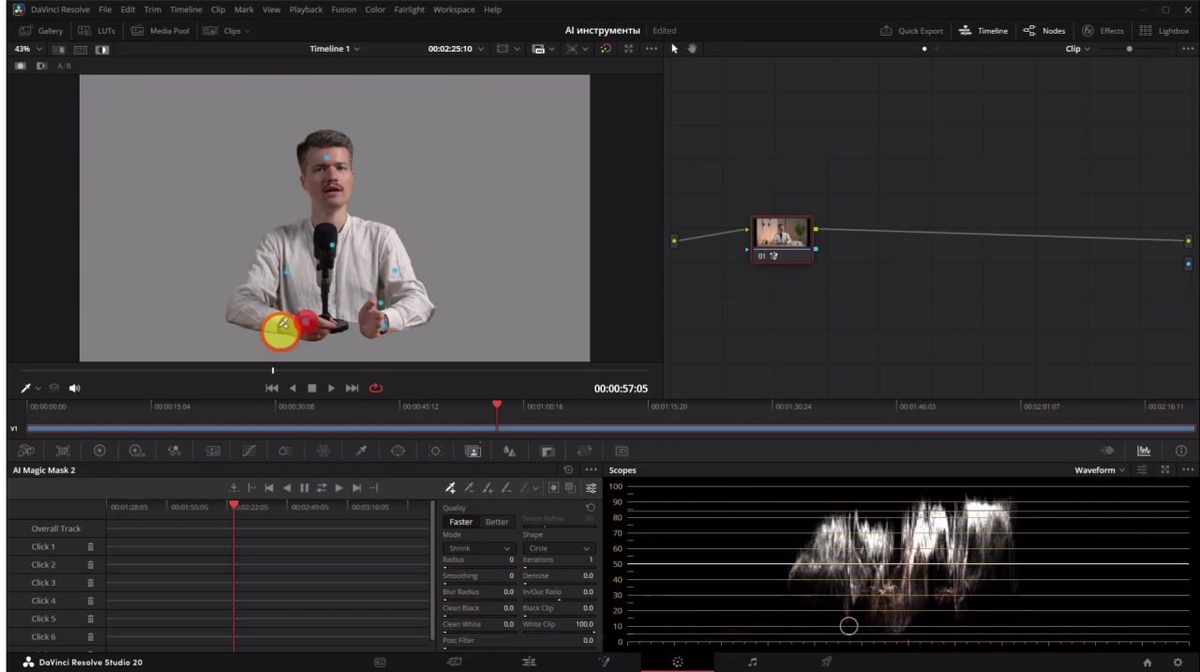Viewport: 1200px width, 672px height.
Task: Switch to the Fairlight page music note icon
Action: coord(752,662)
